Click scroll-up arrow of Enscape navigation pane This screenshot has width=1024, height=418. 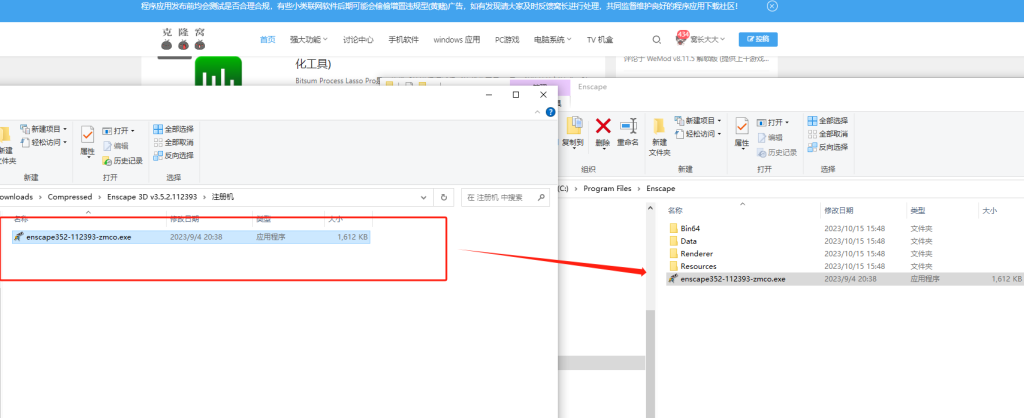tap(650, 207)
